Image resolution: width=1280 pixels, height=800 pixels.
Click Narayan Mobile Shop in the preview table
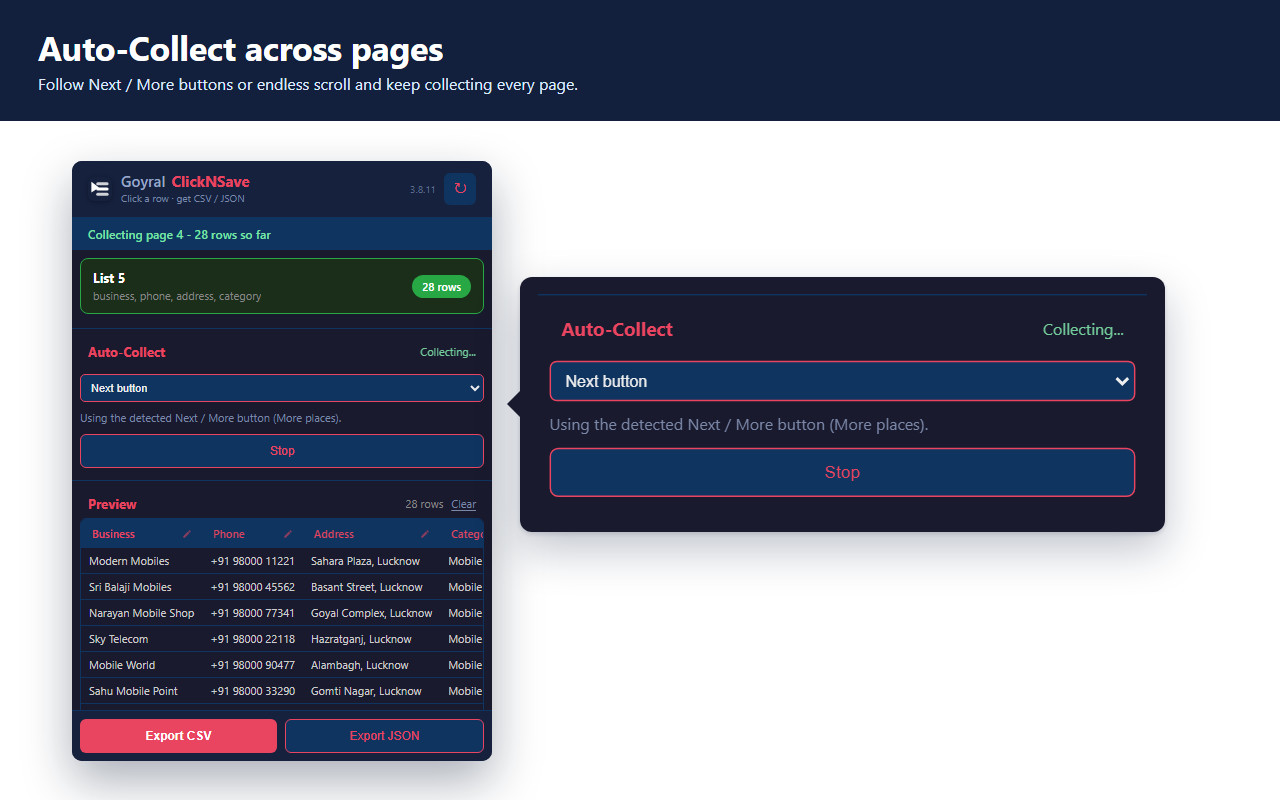[141, 613]
